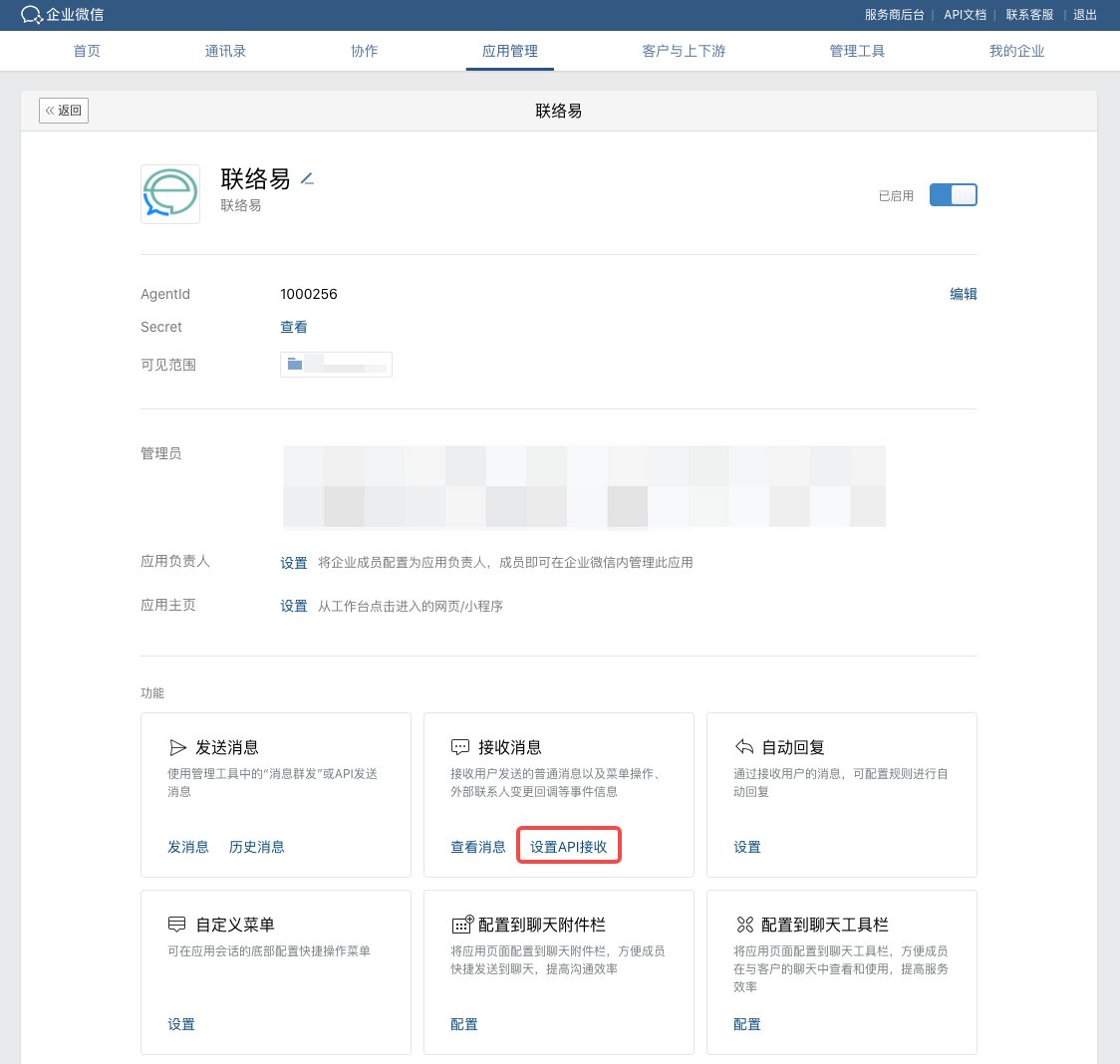Viewport: 1120px width, 1064px height.
Task: Open the 通讯录 tab
Action: [225, 51]
